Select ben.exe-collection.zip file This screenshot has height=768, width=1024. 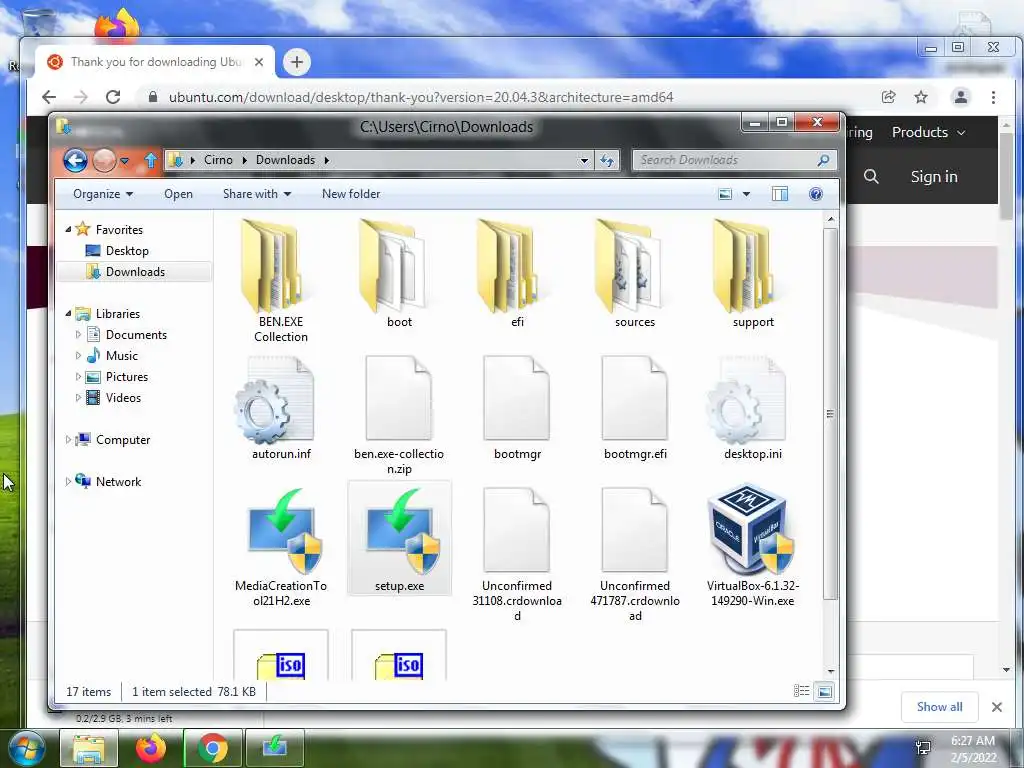(x=399, y=415)
